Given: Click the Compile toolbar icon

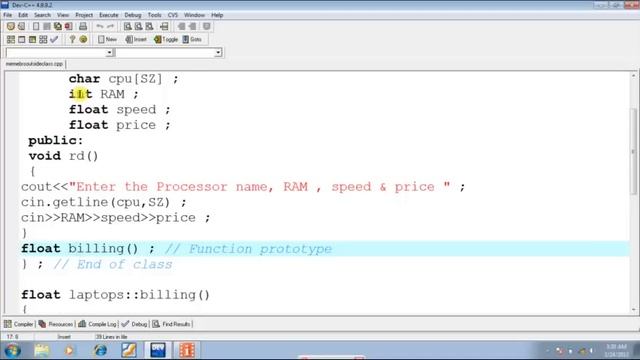Looking at the screenshot, I should 11,39.
